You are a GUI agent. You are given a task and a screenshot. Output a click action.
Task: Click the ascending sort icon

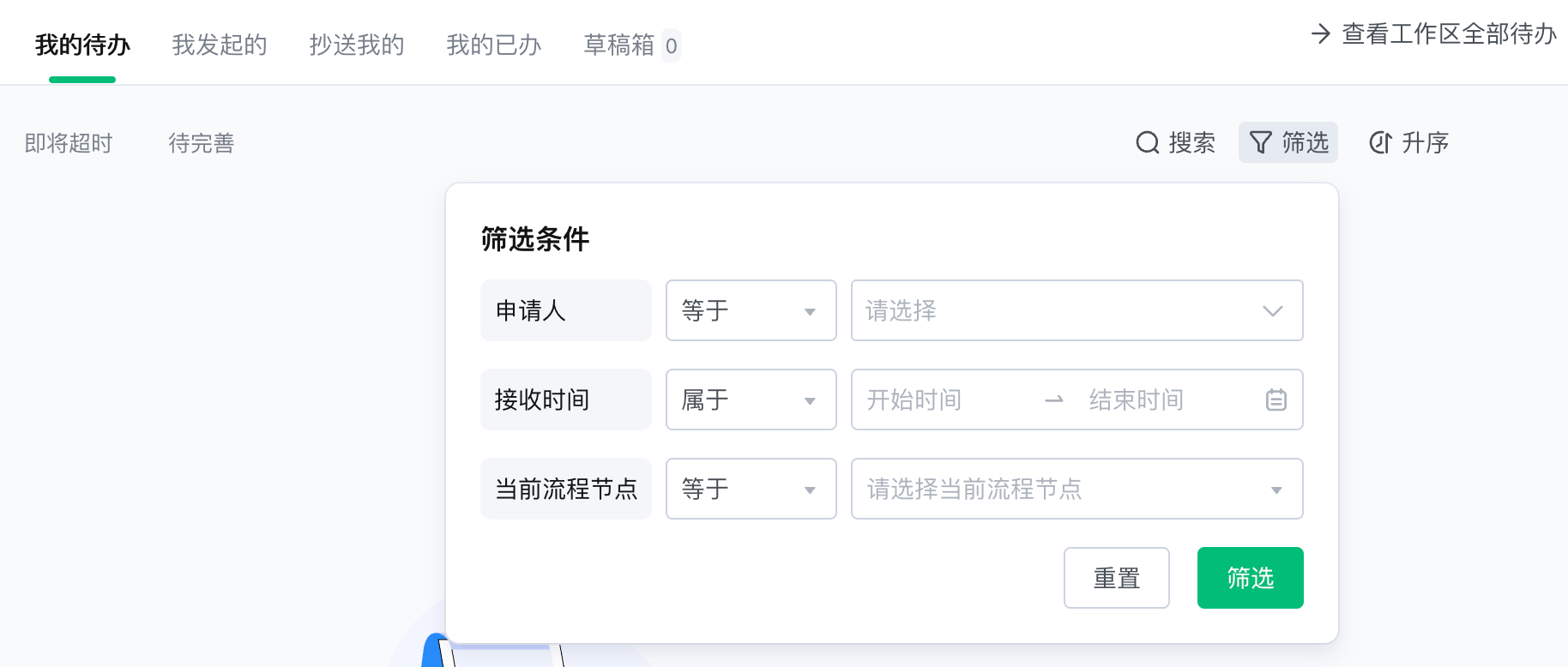point(1380,142)
